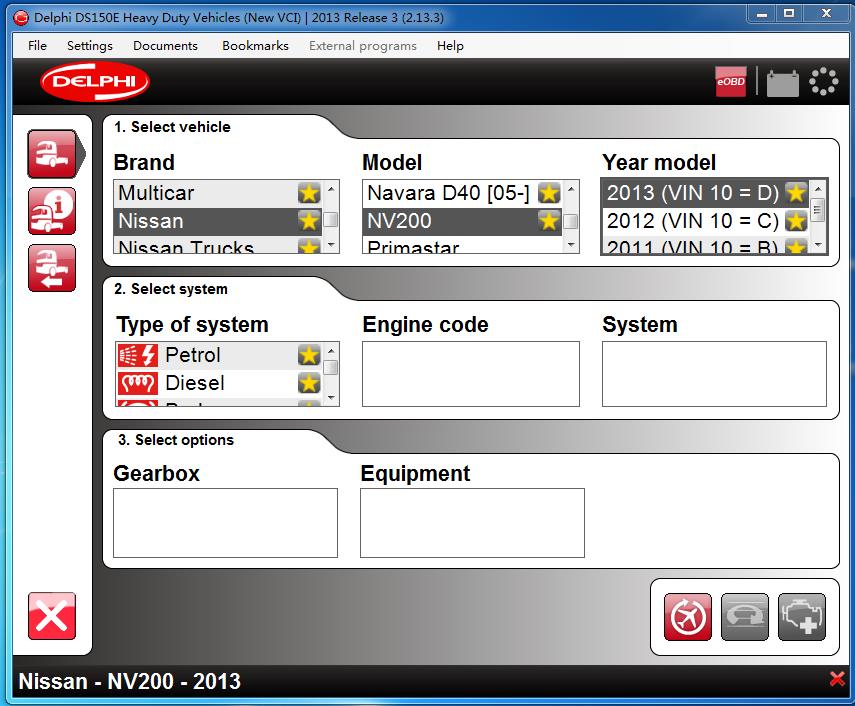
Task: Toggle favorite star for Diesel system
Action: click(x=309, y=383)
